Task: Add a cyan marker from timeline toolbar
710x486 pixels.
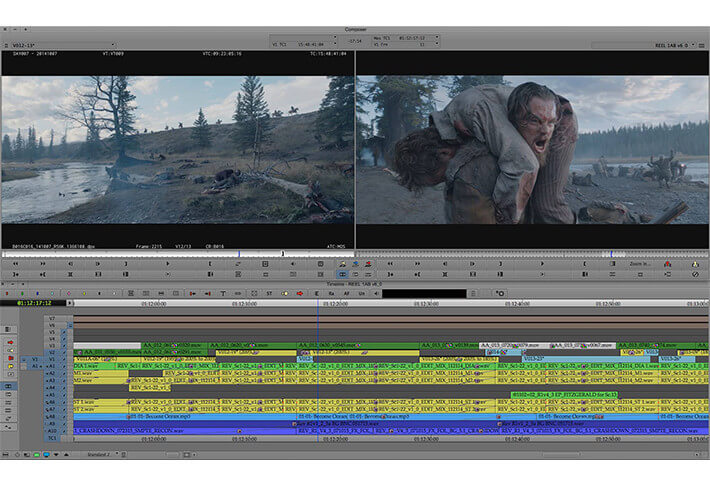Action: coord(52,294)
